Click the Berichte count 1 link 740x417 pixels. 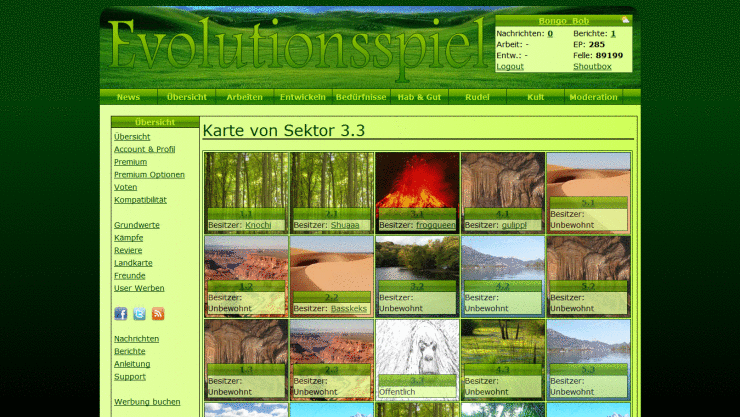tap(613, 33)
